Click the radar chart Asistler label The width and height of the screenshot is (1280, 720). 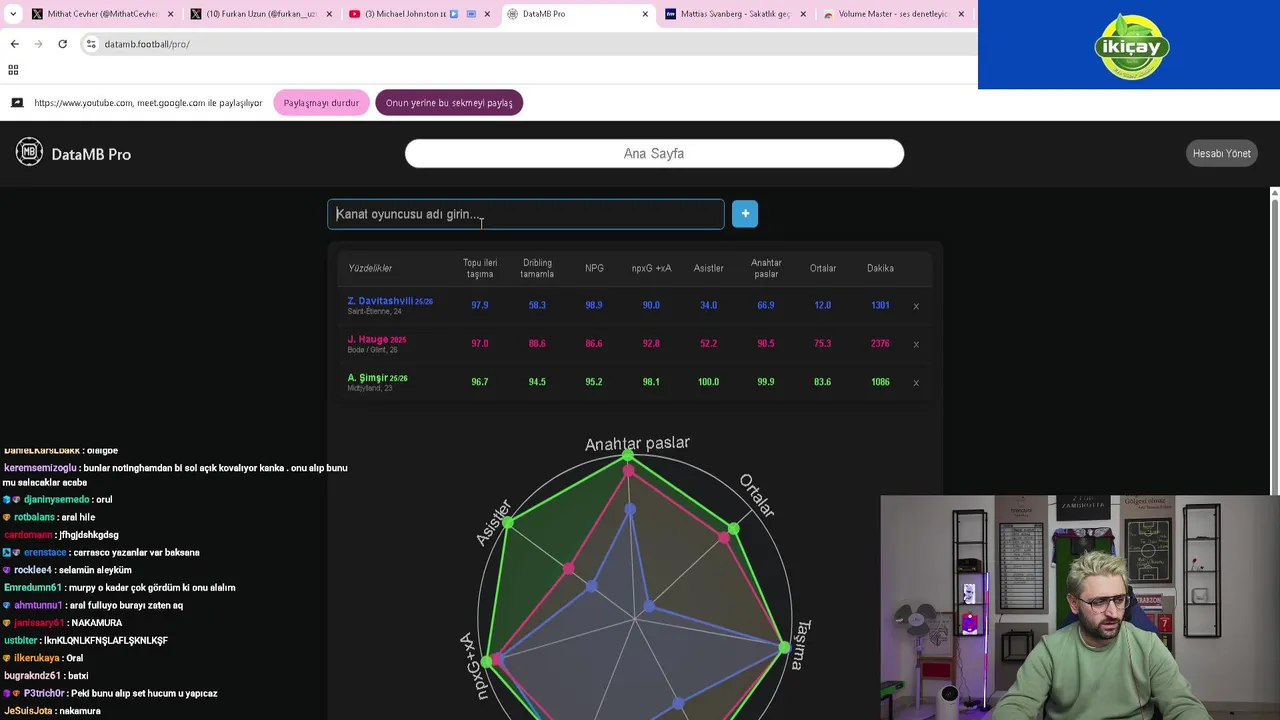pos(493,522)
